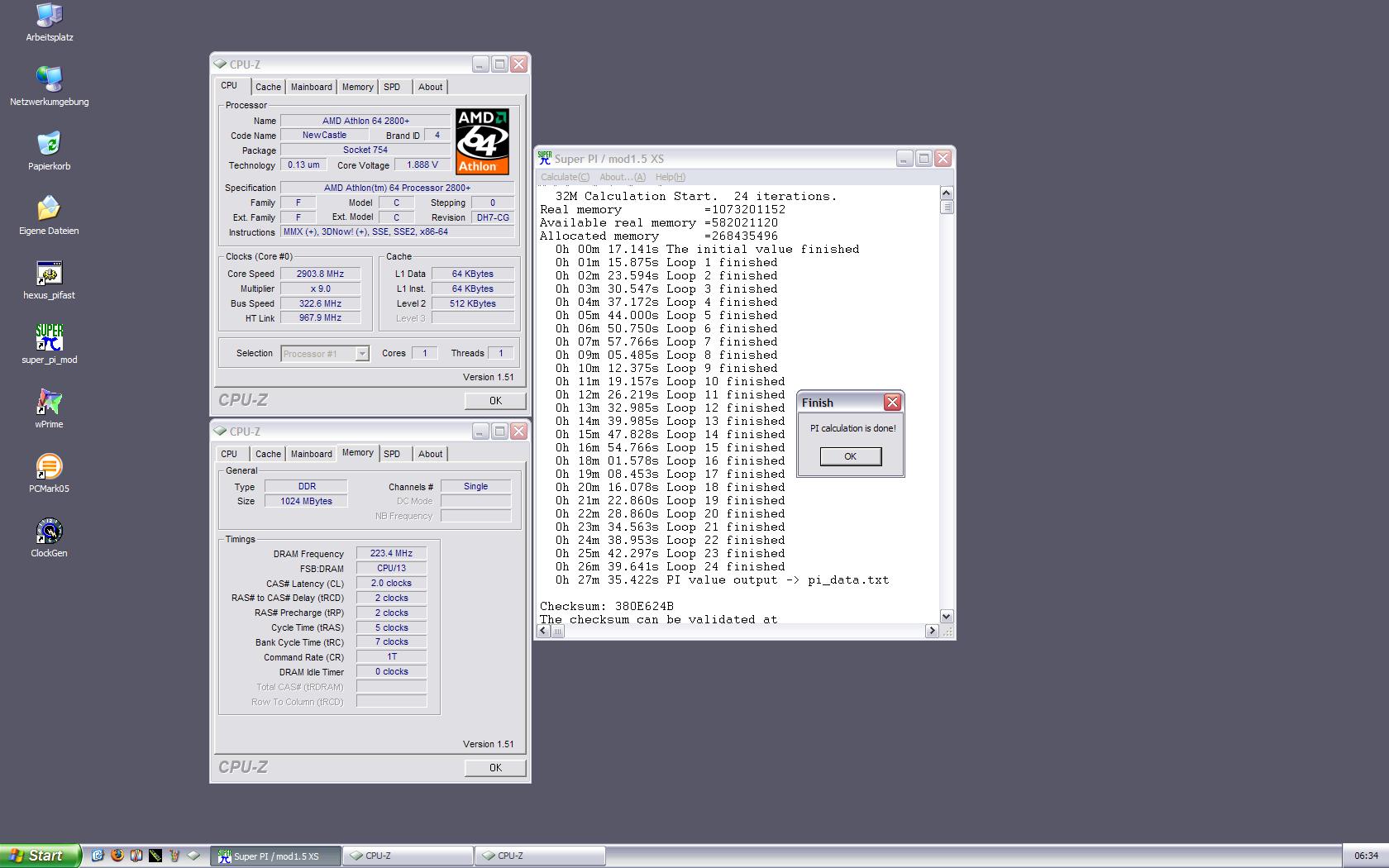Open the Calculate menu in Super PI
The height and width of the screenshot is (868, 1389).
(x=565, y=177)
